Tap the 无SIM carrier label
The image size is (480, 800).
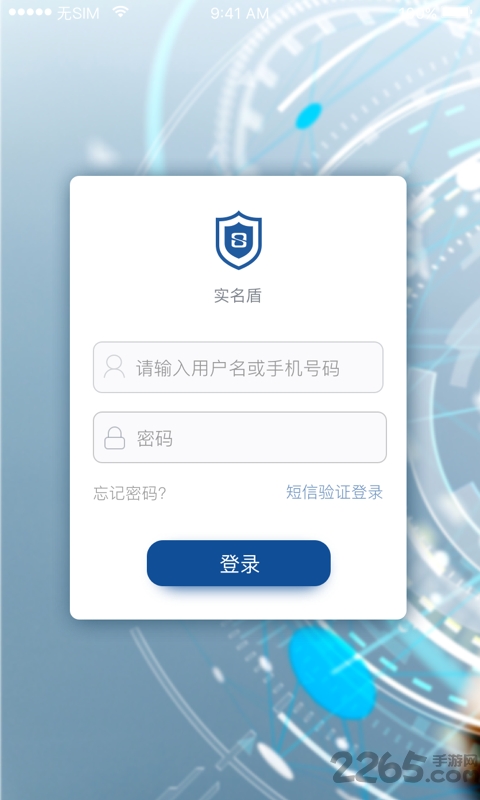pos(78,13)
